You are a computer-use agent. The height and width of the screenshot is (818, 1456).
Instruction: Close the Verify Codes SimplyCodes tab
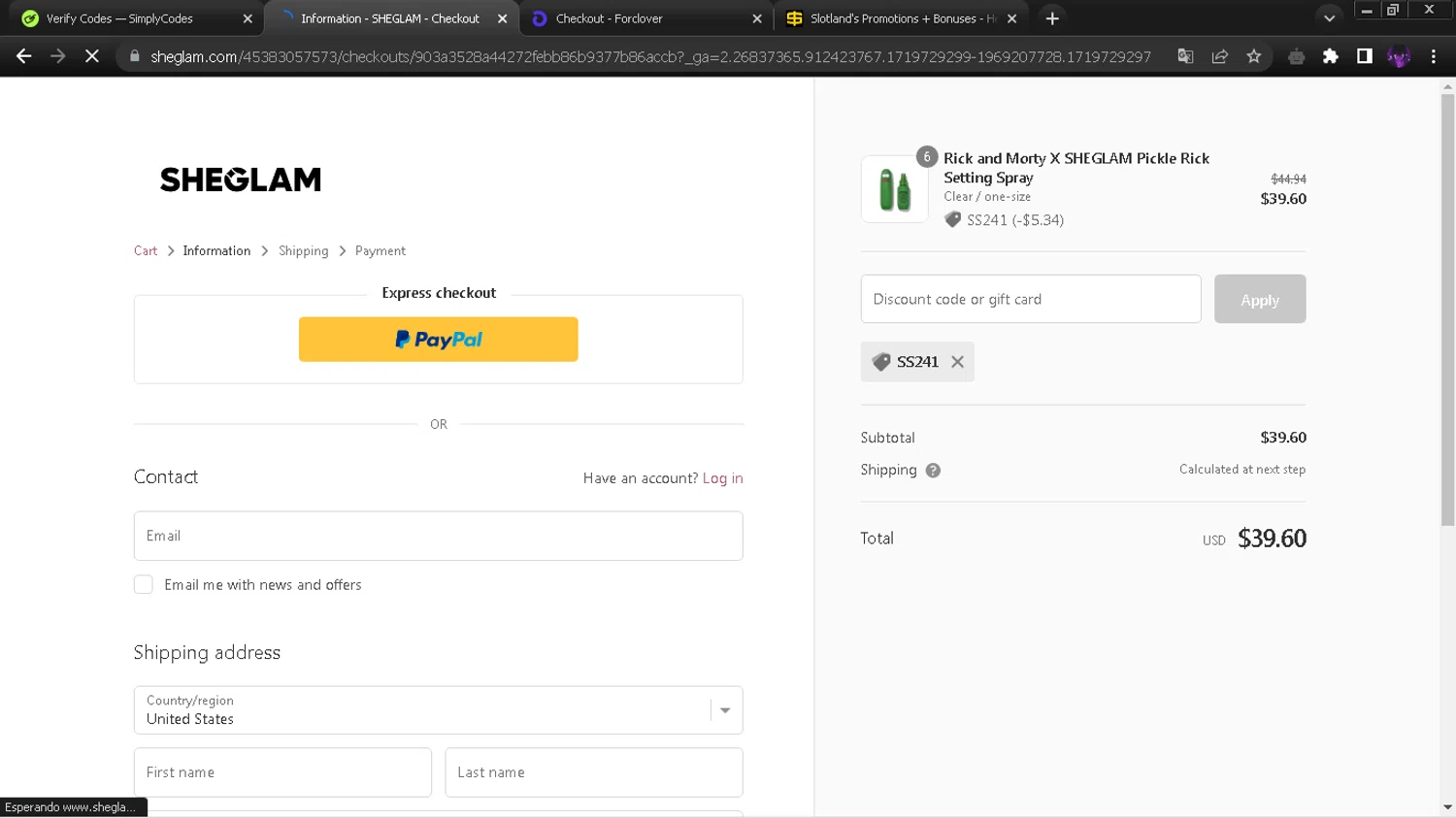point(248,18)
